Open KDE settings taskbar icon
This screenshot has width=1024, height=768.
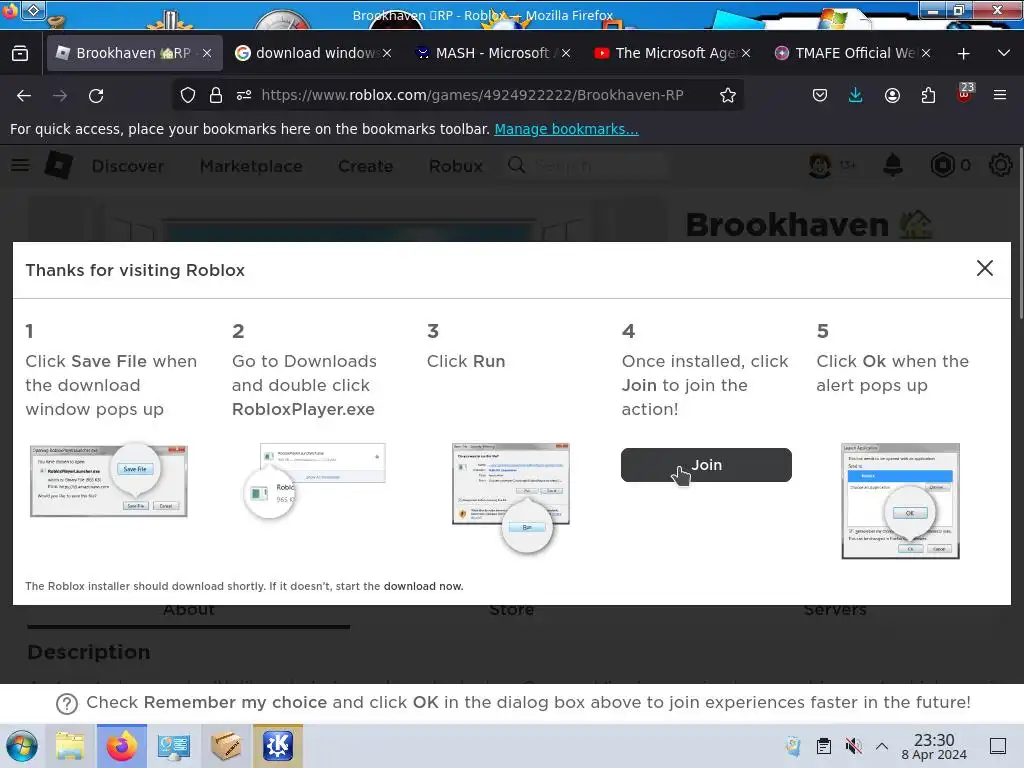pos(278,746)
